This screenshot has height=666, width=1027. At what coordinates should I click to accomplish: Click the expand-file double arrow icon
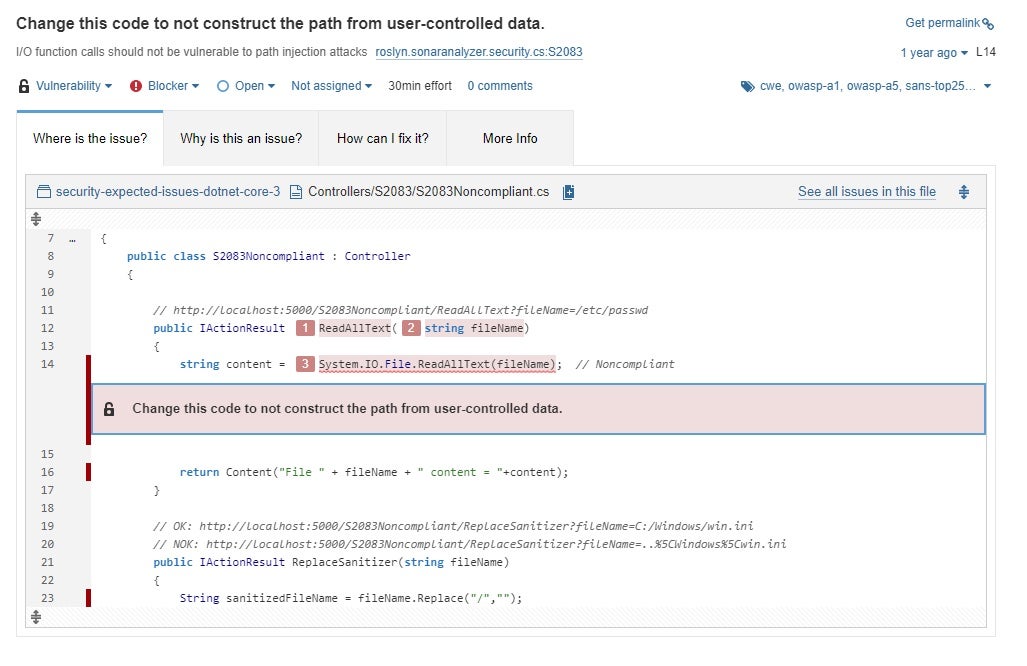tap(963, 191)
